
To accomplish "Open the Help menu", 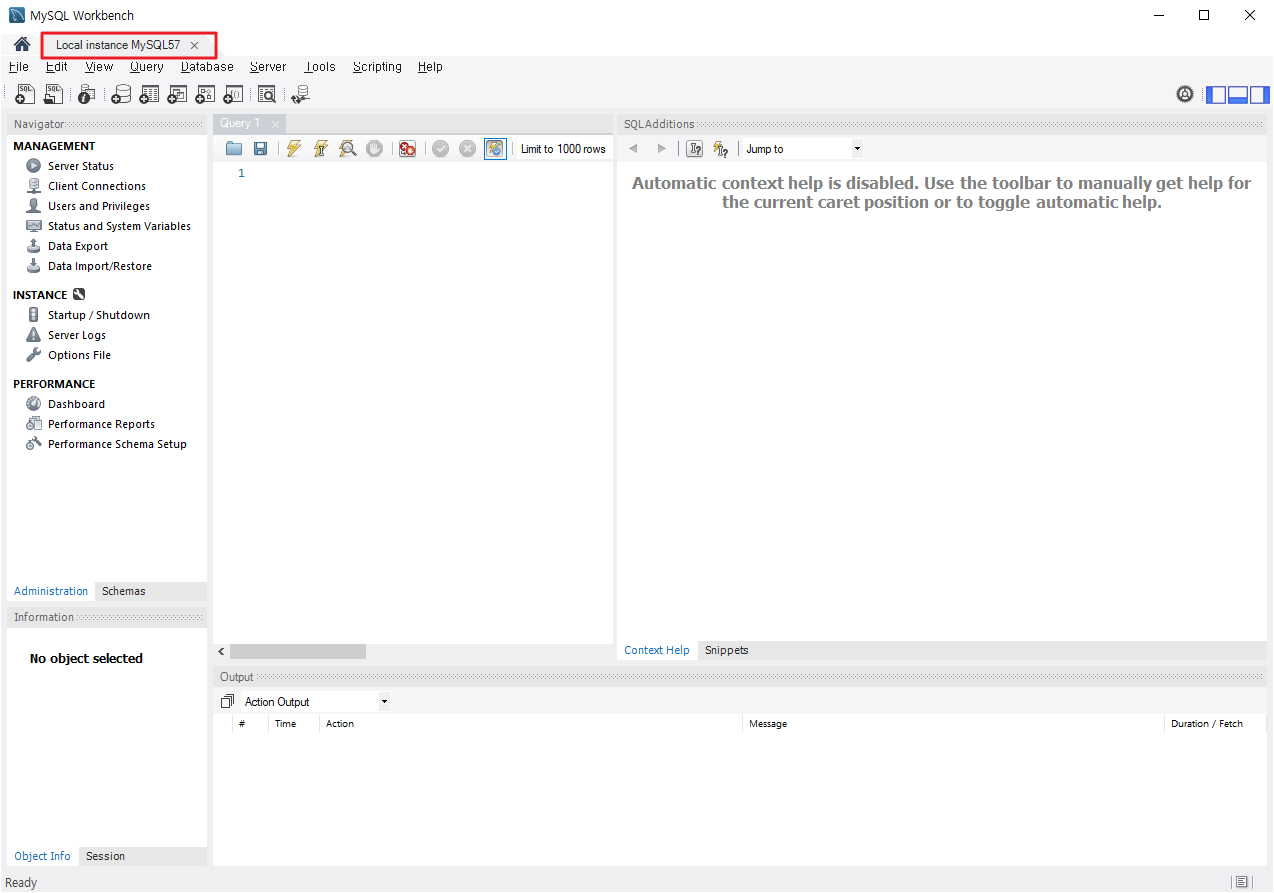I will 430,67.
